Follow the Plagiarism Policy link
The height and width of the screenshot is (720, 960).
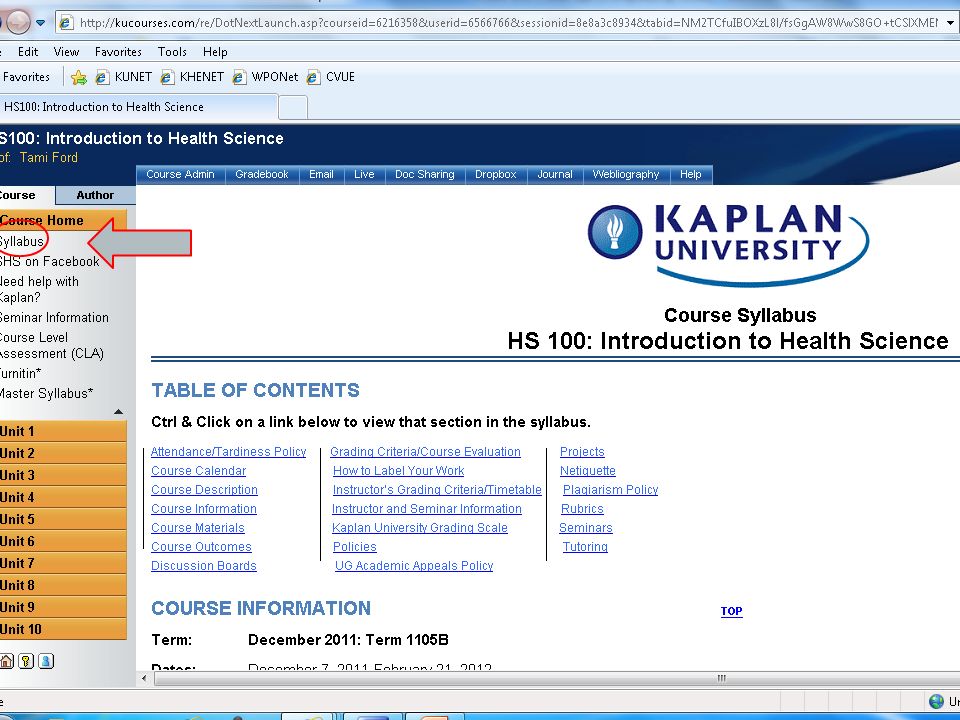coord(610,490)
